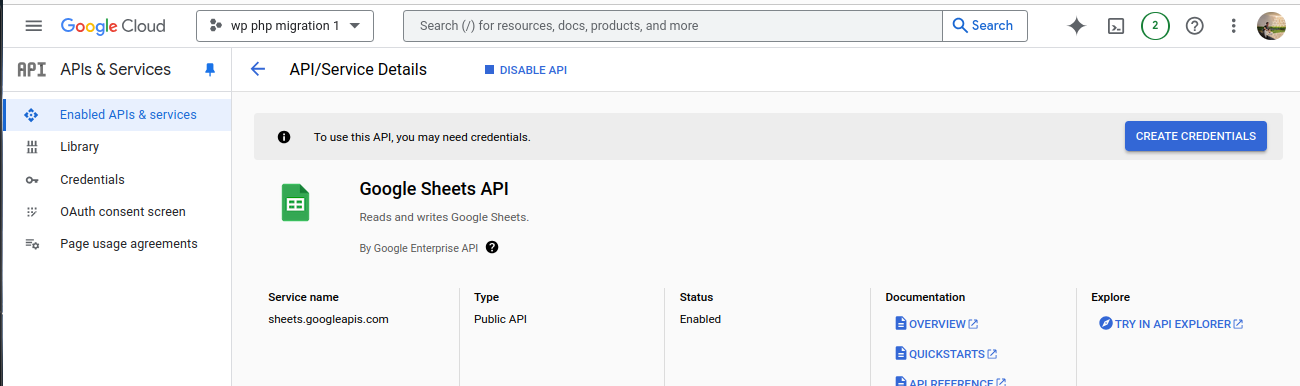Go back using the left arrow
Viewport: 1300px width, 386px height.
click(x=258, y=69)
